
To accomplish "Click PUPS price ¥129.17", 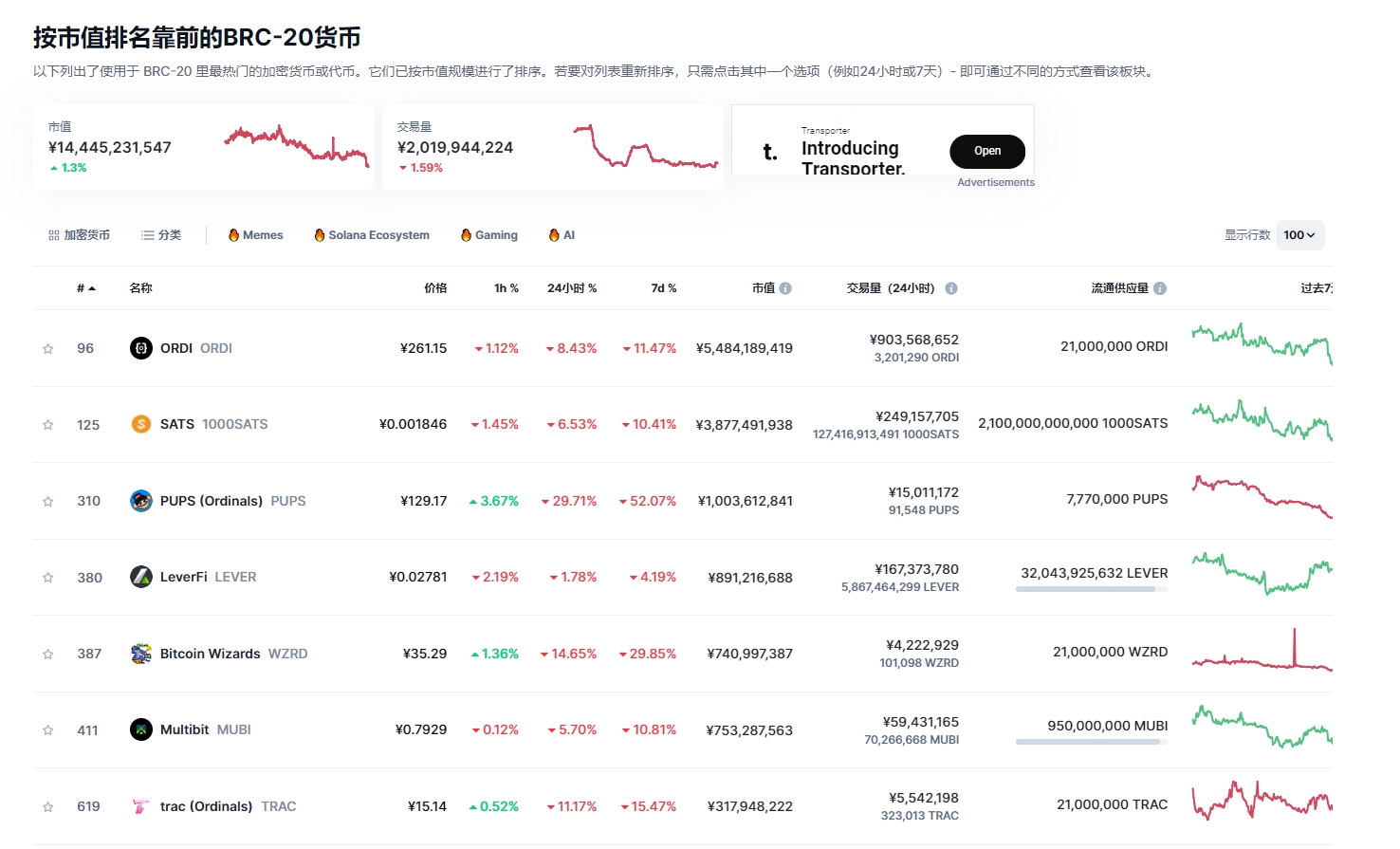I will [x=424, y=501].
